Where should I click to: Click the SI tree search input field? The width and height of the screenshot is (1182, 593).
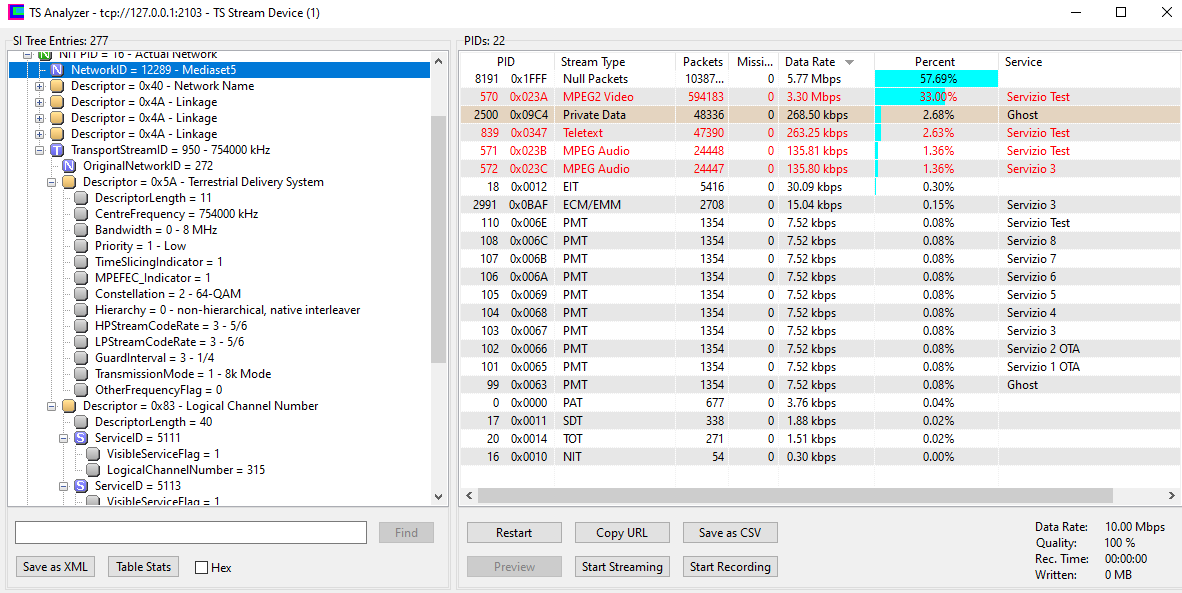point(190,533)
